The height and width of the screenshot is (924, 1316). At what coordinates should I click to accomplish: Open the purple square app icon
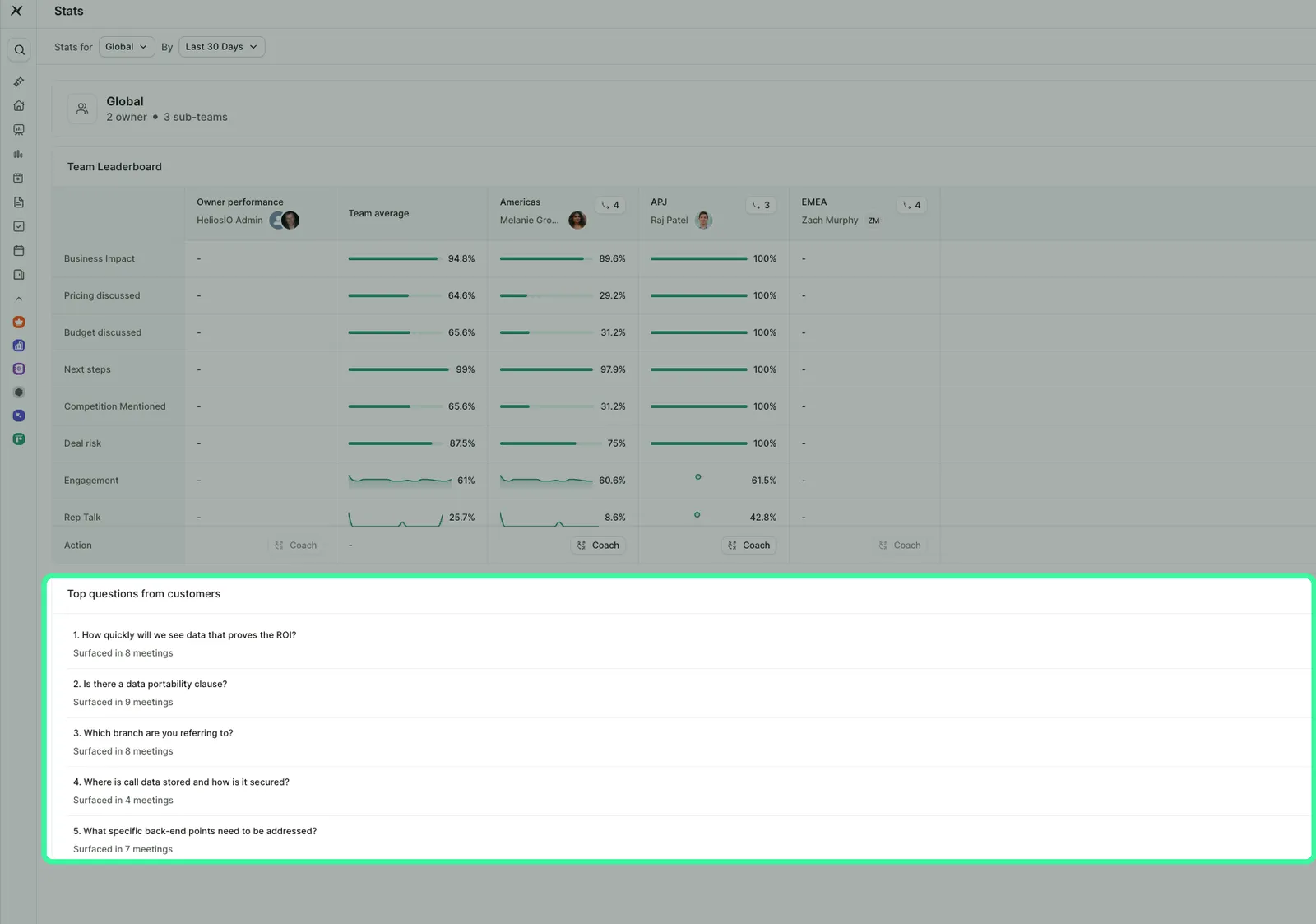click(x=19, y=369)
